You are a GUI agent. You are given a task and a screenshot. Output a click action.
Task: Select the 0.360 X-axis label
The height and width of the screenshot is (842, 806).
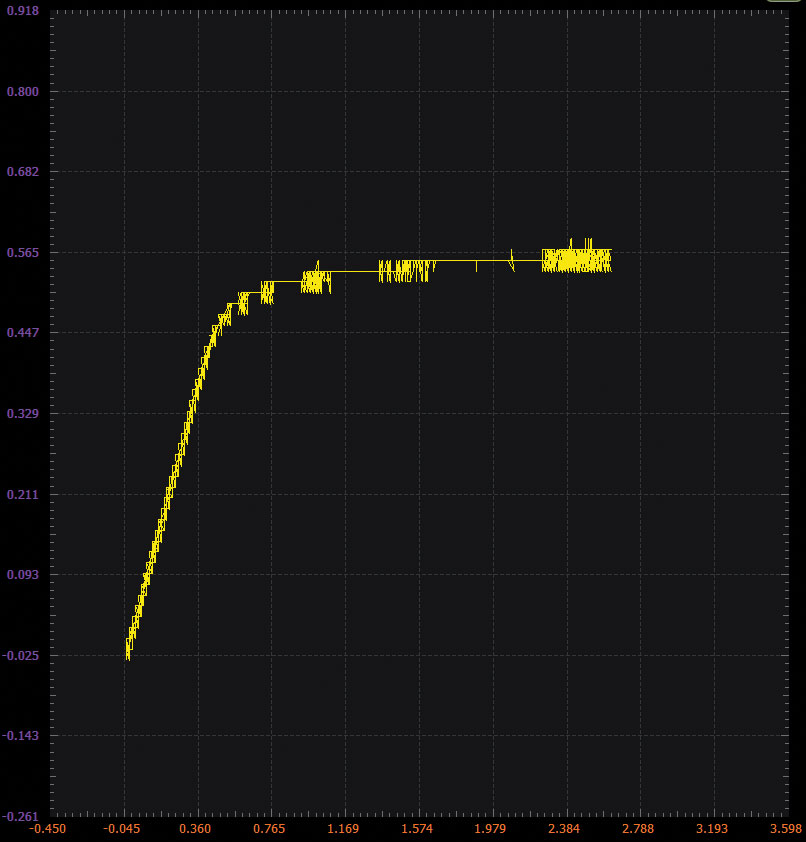[x=195, y=829]
